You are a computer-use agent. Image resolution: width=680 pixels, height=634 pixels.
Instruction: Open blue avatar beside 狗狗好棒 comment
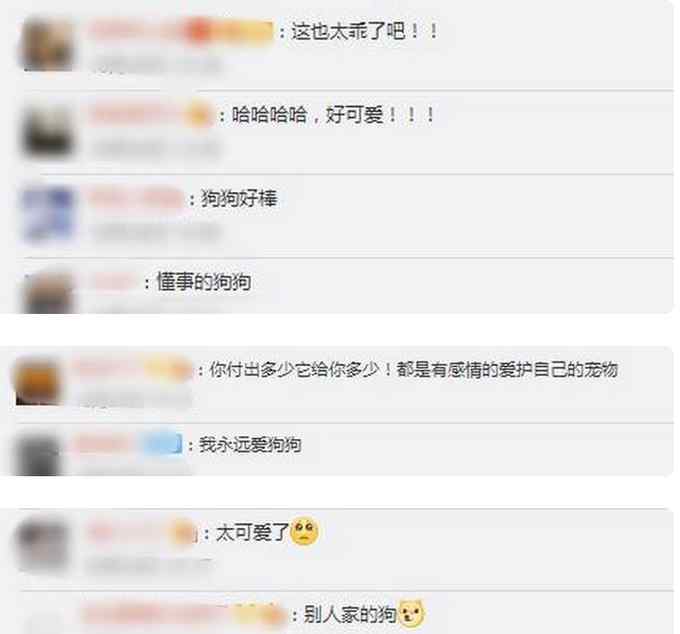48,214
